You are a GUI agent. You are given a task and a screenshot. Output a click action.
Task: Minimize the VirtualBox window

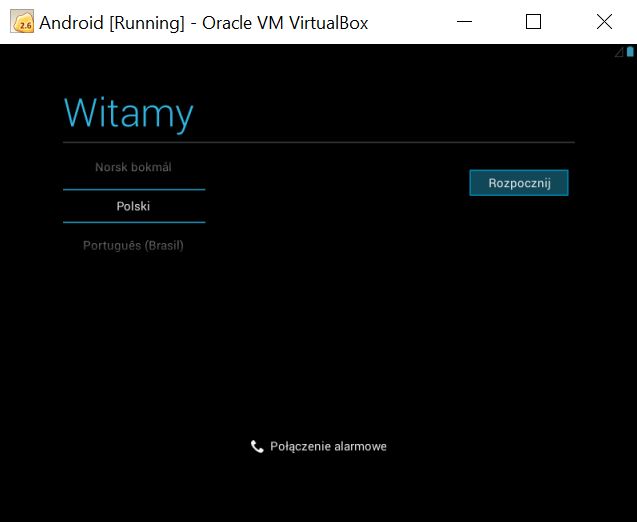pos(464,22)
